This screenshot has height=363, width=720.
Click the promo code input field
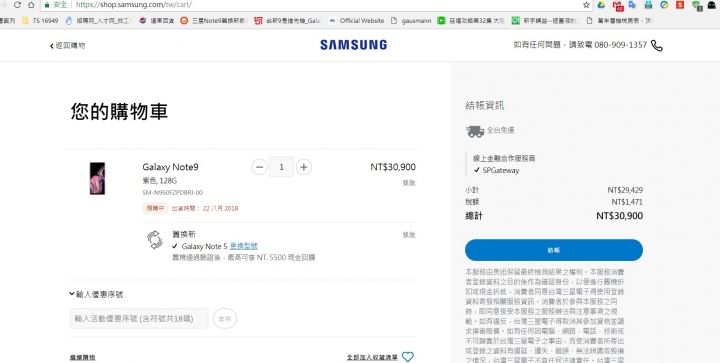139,318
